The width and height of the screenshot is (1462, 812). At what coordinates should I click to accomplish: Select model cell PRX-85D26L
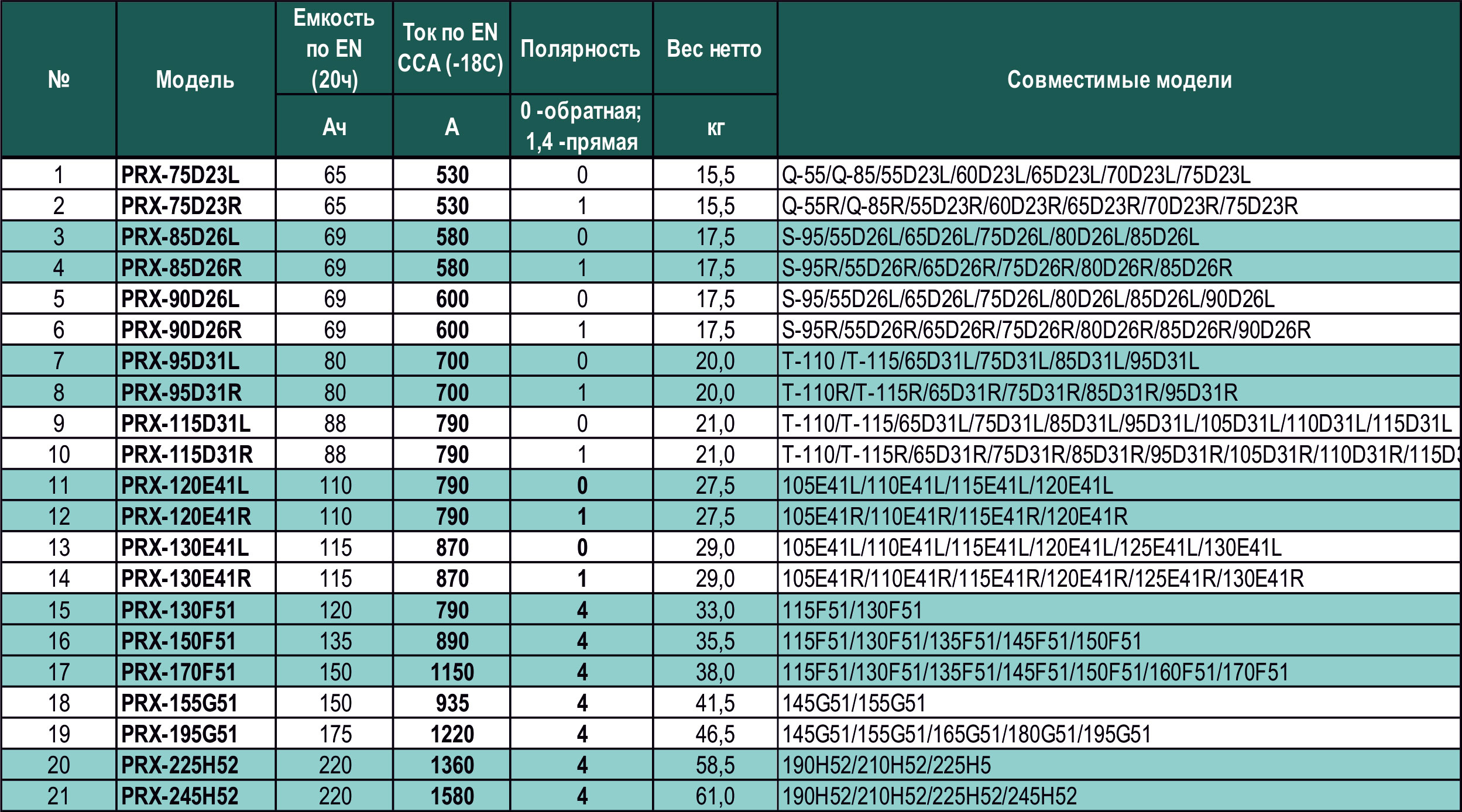click(195, 236)
